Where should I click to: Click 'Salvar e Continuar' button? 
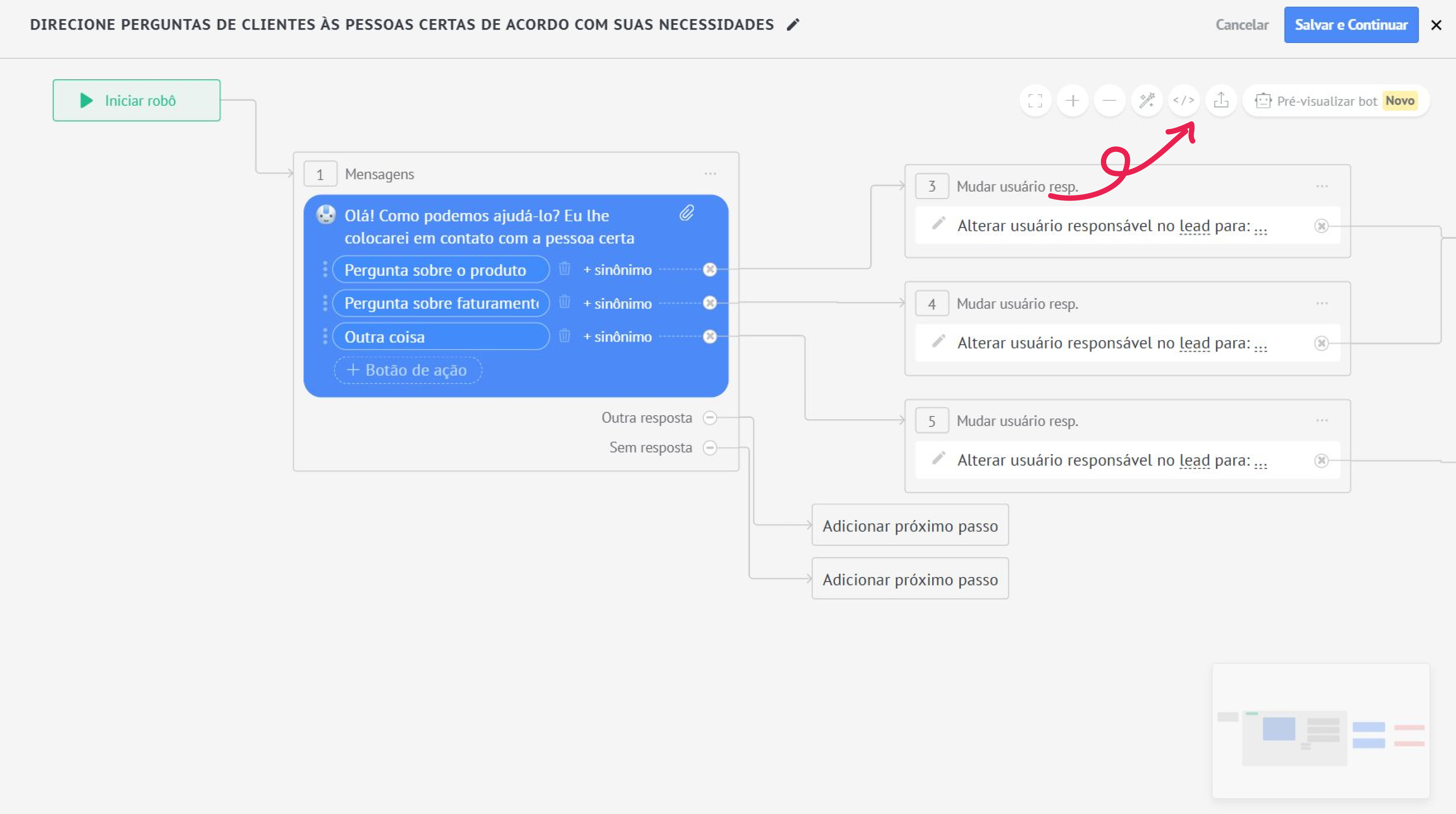(x=1351, y=25)
